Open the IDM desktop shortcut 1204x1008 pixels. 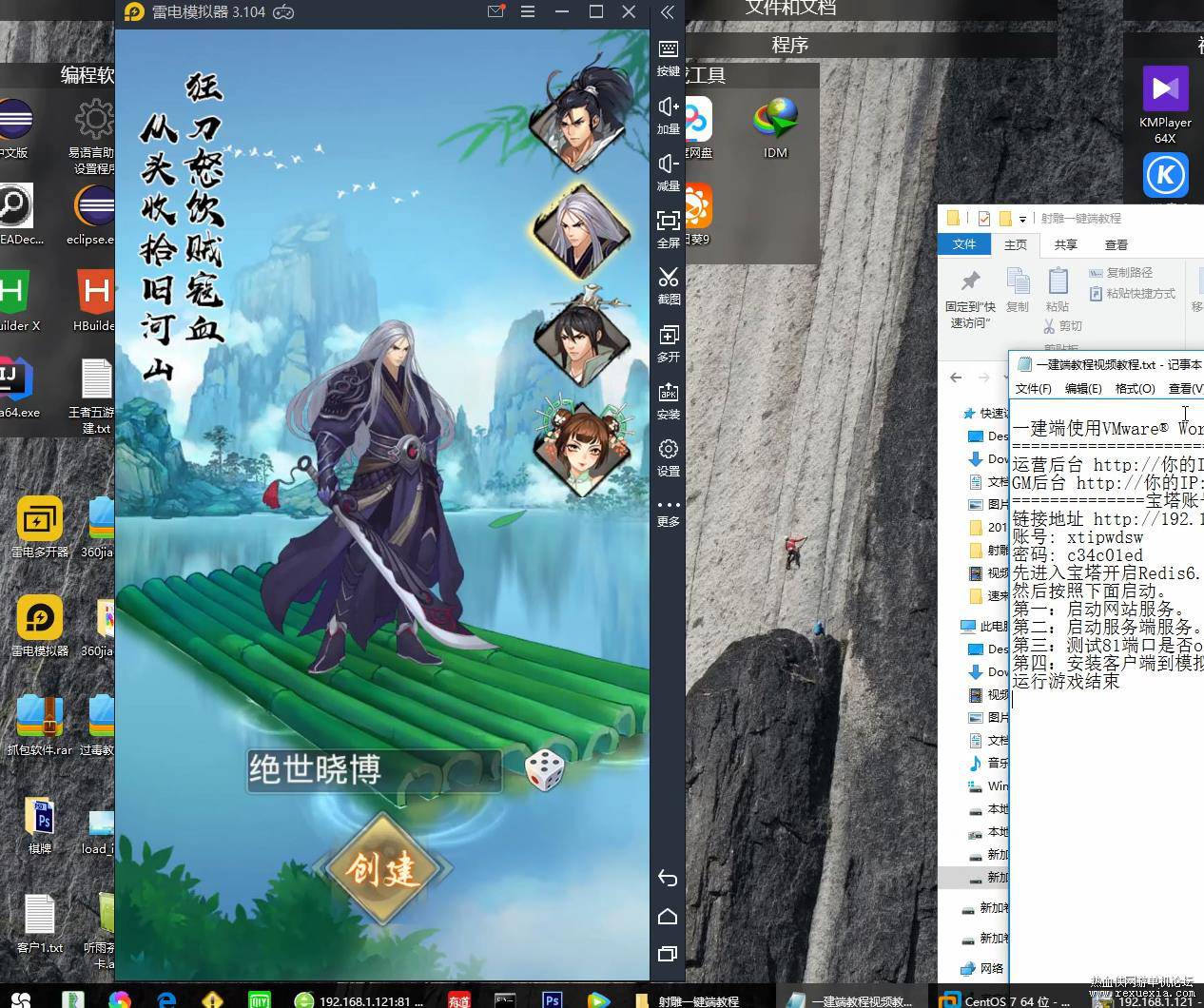[x=776, y=128]
